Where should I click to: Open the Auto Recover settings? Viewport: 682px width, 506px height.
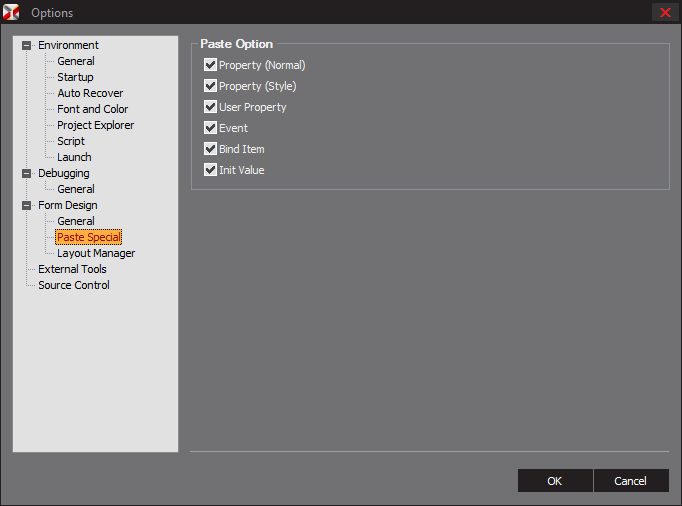90,93
